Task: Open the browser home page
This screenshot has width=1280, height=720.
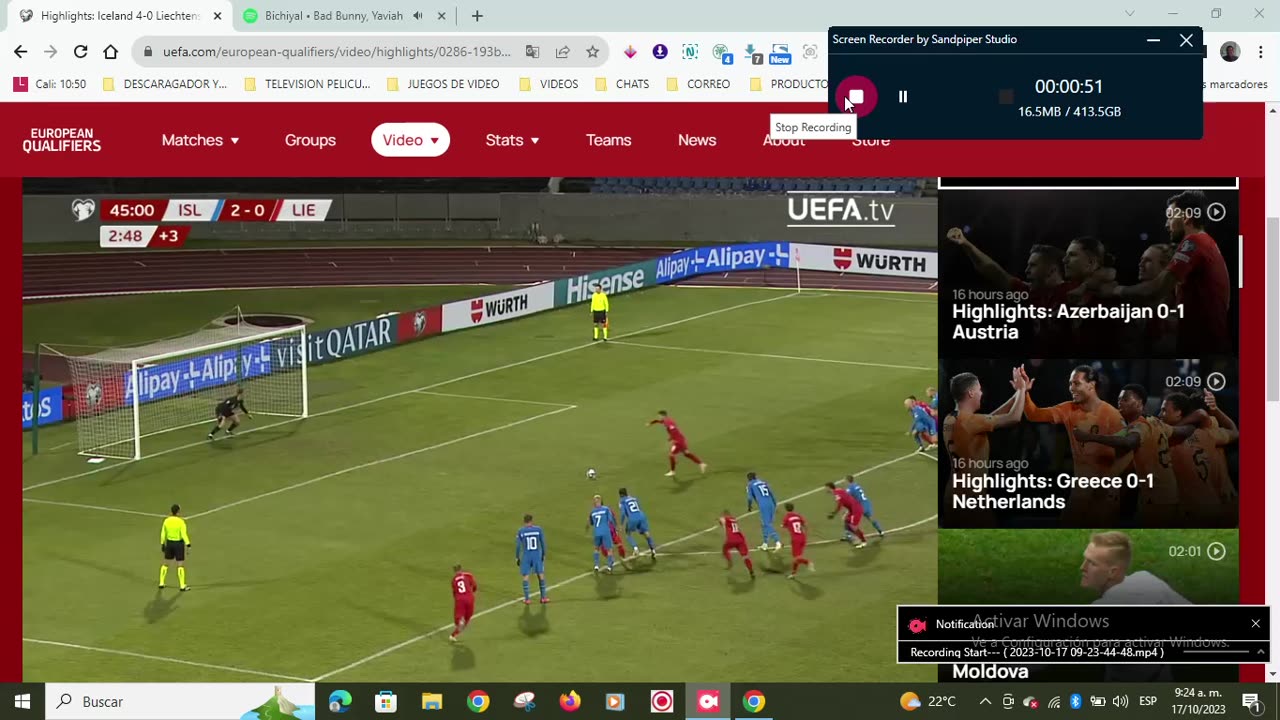Action: point(111,52)
